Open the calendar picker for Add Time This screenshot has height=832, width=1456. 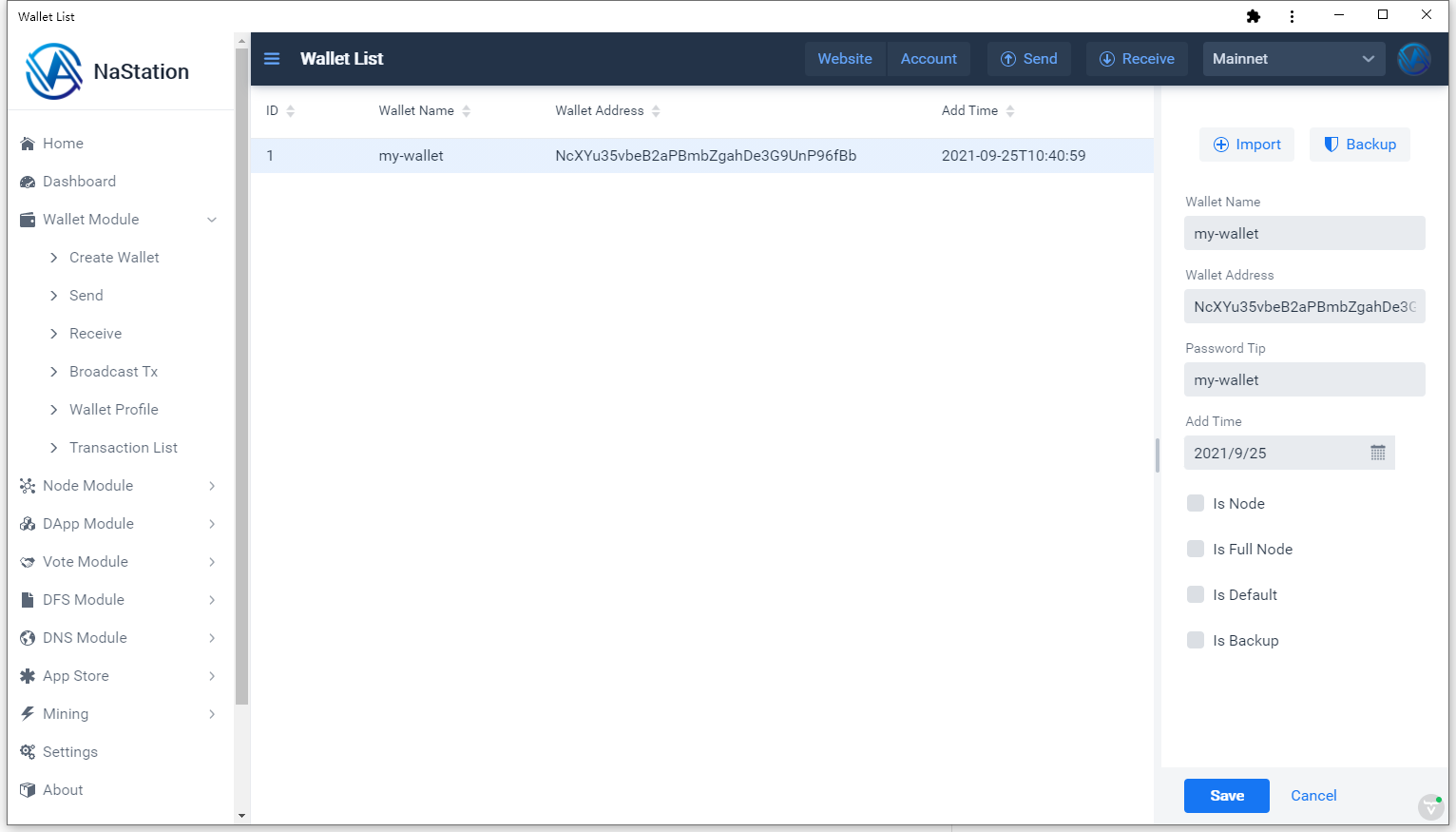[x=1377, y=454]
